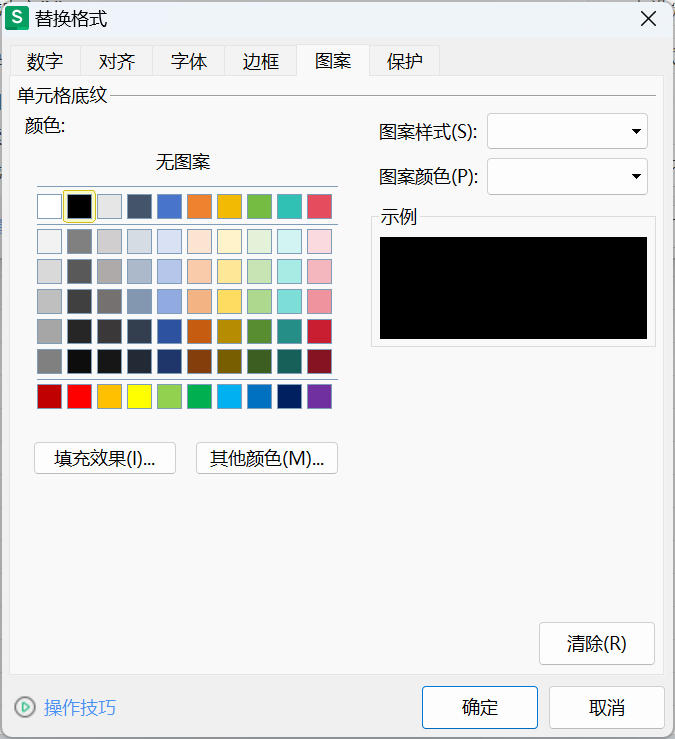Screen dimensions: 675x739
Task: Cancel the dialog with 取消
Action: pyautogui.click(x=607, y=707)
